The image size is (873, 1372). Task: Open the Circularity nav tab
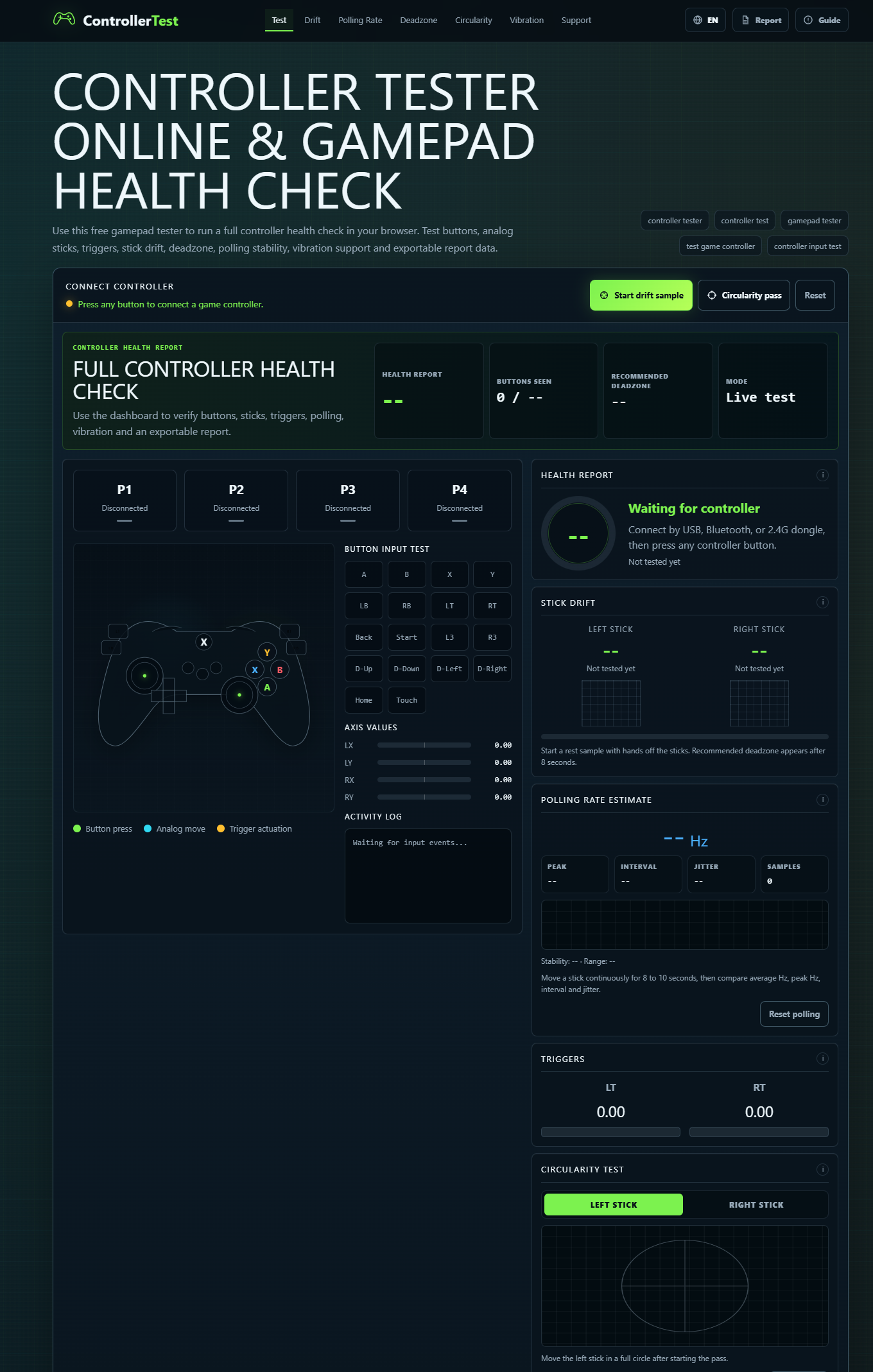click(x=474, y=20)
